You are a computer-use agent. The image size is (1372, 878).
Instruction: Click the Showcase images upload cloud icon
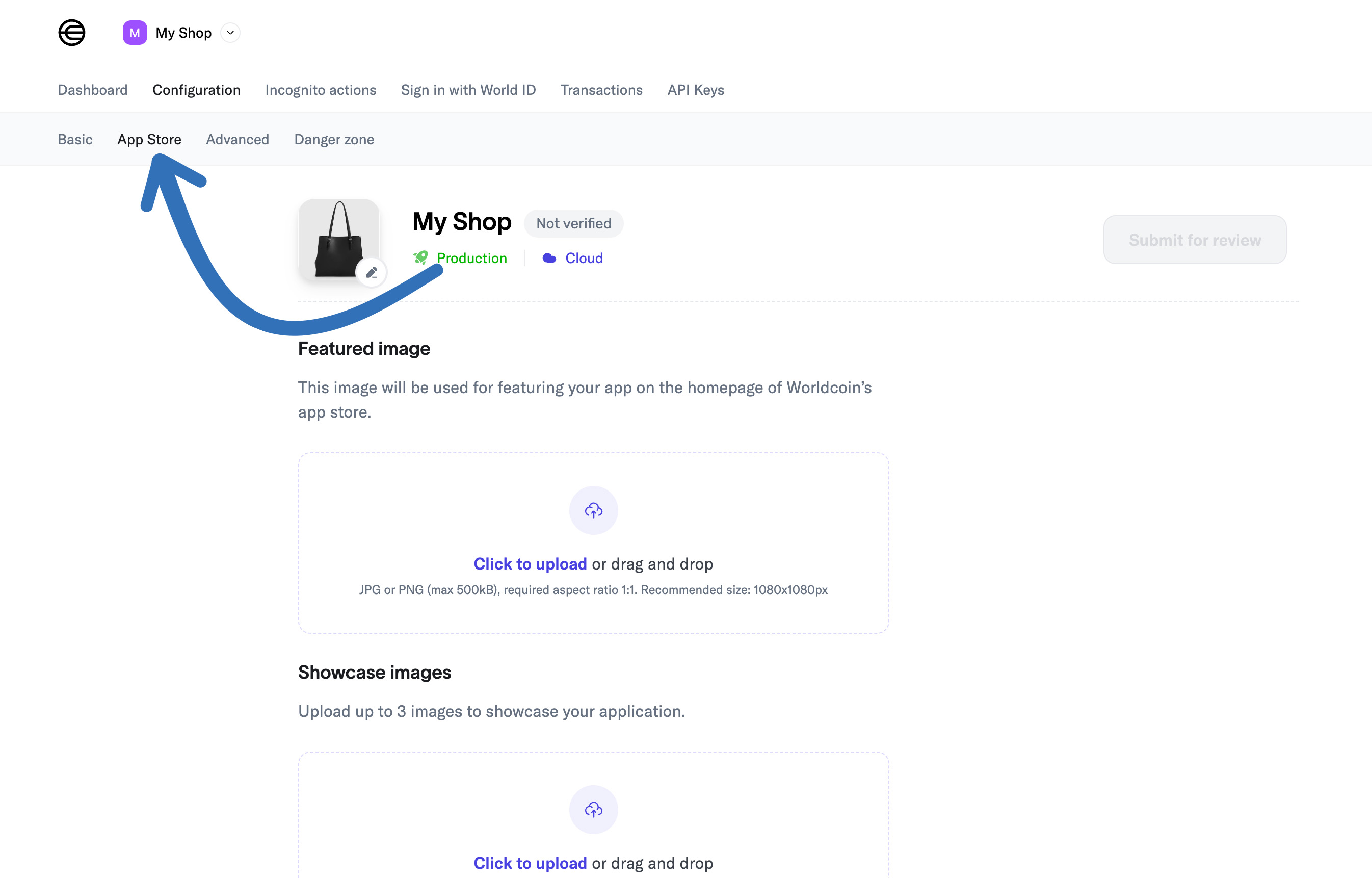point(594,810)
